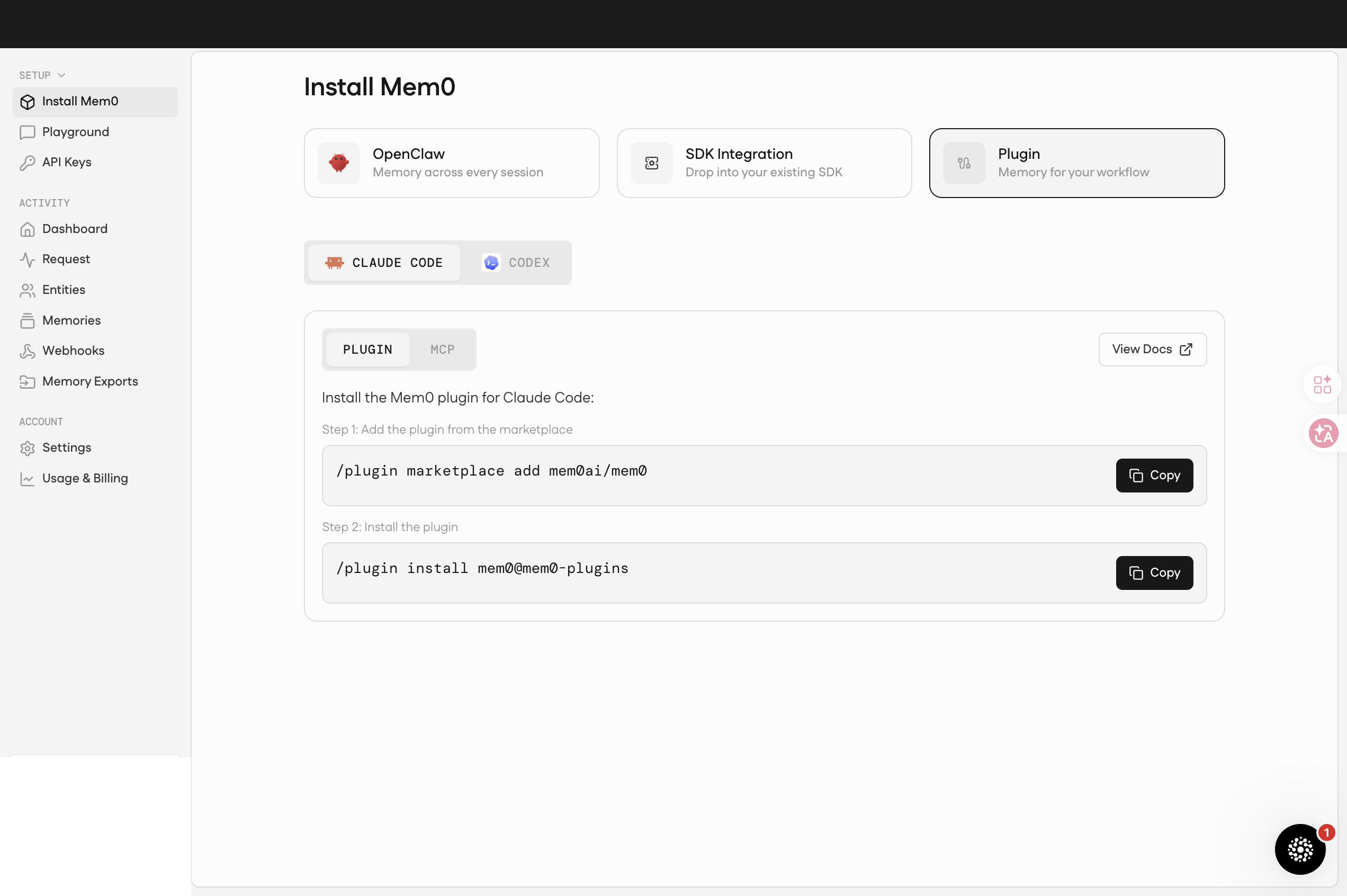Open the Dashboard page
Screen dimensions: 1347x896
[95, 229]
